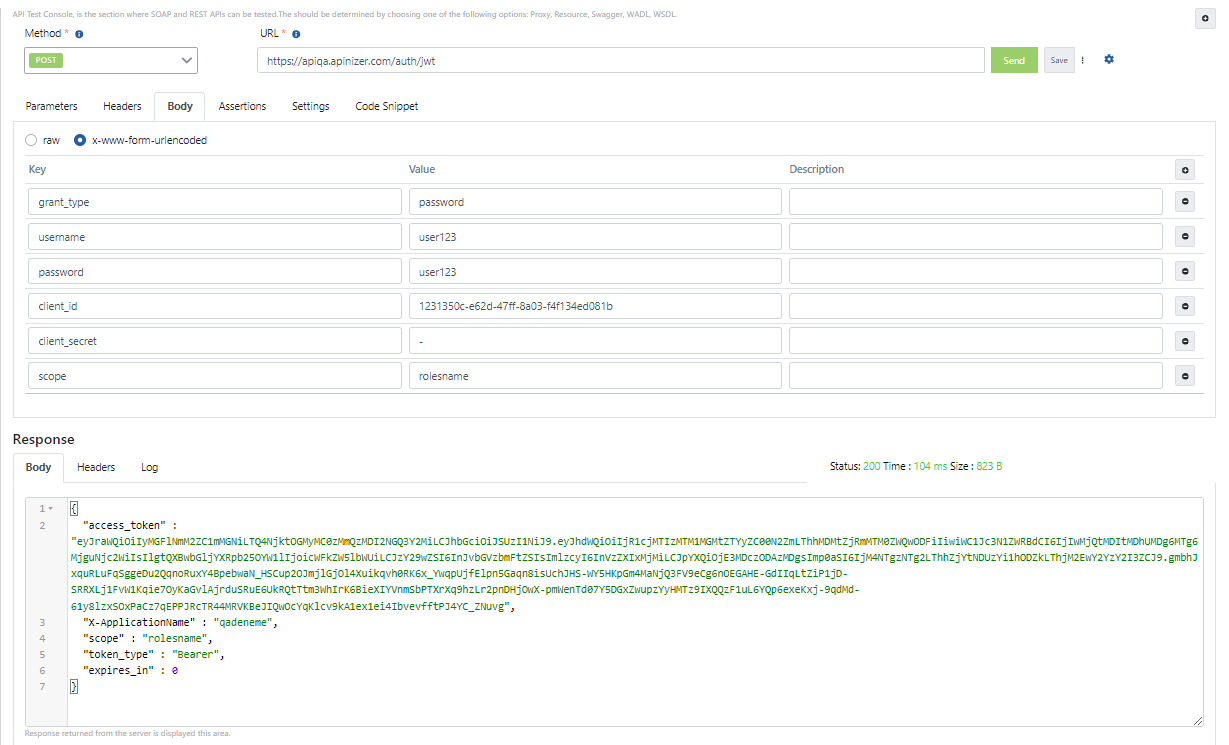1229x745 pixels.
Task: Click the Save button
Action: coord(1059,60)
